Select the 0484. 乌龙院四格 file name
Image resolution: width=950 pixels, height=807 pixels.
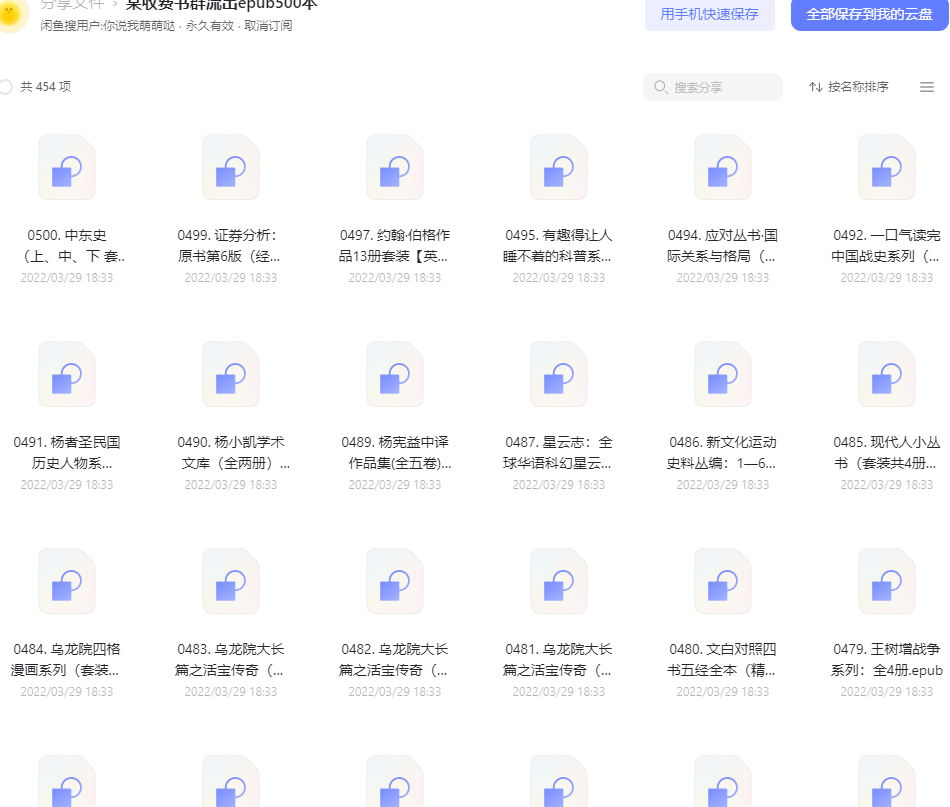click(x=67, y=660)
